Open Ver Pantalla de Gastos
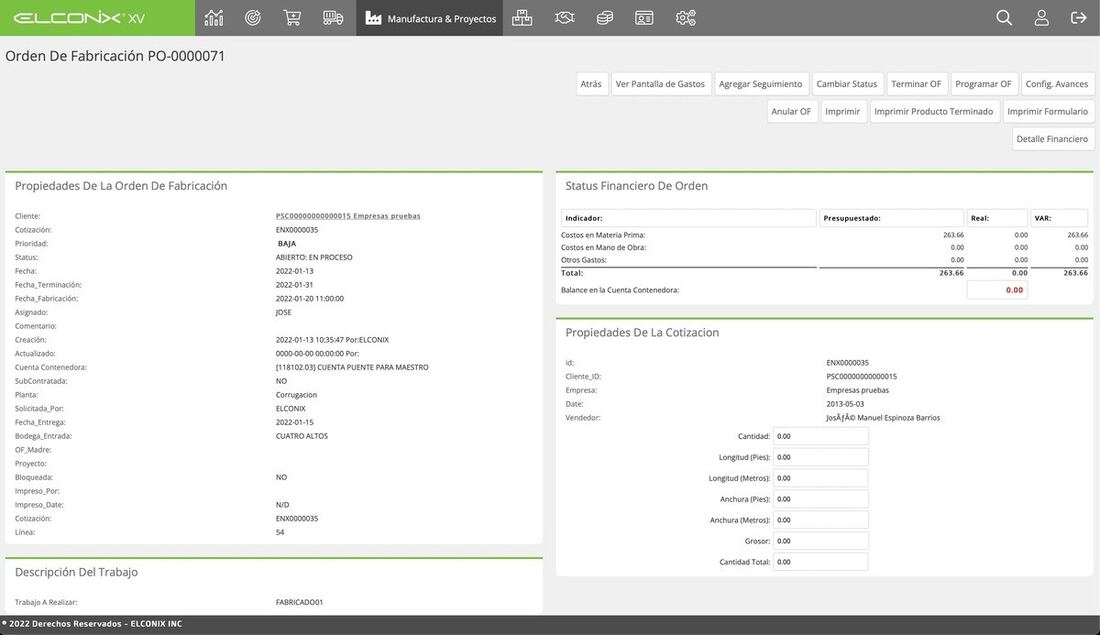 (x=660, y=84)
